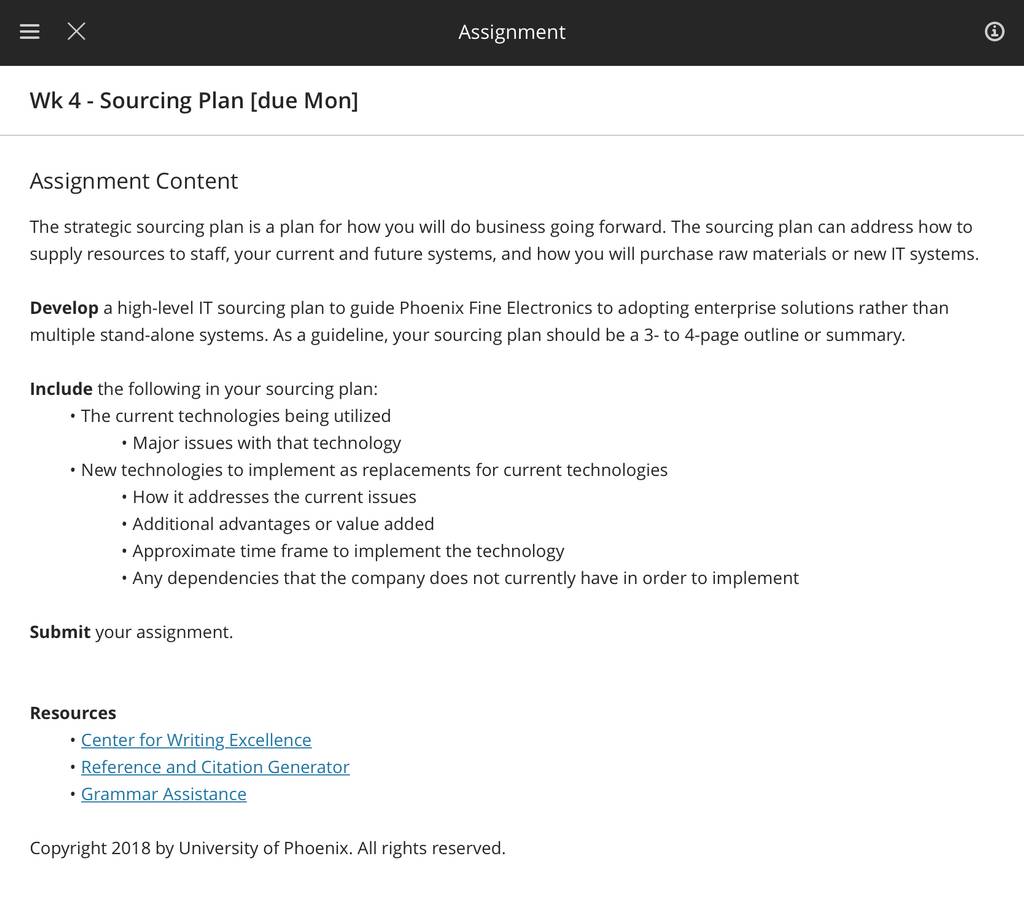Open the info icon in the header

(994, 31)
